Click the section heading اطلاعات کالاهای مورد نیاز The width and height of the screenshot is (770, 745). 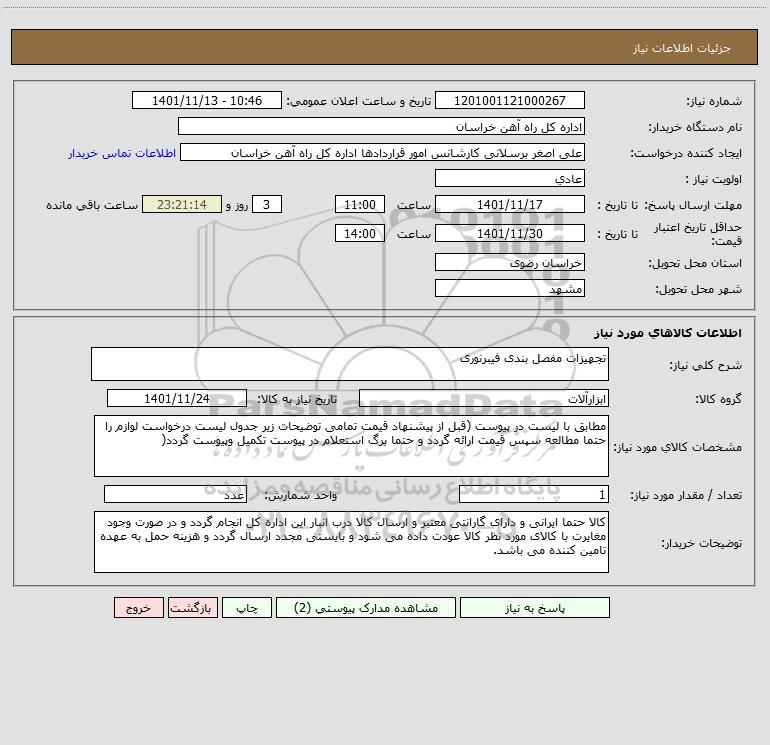tap(668, 333)
